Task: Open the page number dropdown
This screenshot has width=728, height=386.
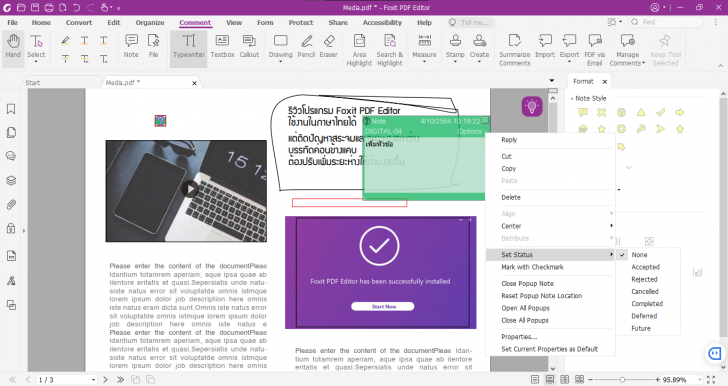Action: [93, 379]
